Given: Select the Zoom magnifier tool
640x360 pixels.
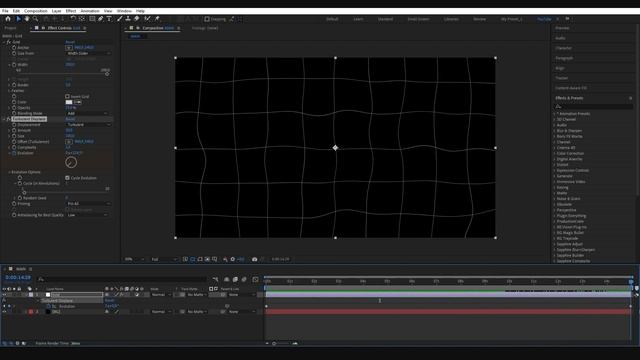Looking at the screenshot, I should [x=36, y=19].
